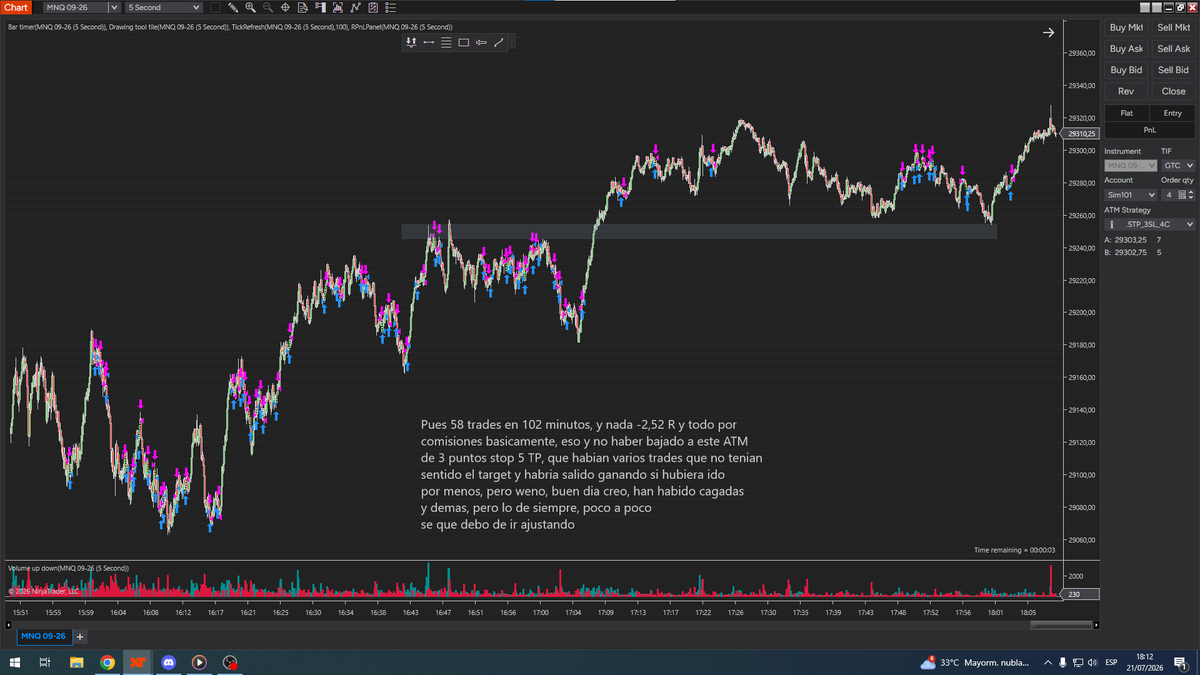Open the notification center icon
Viewport: 1200px width, 675px height.
1181,662
